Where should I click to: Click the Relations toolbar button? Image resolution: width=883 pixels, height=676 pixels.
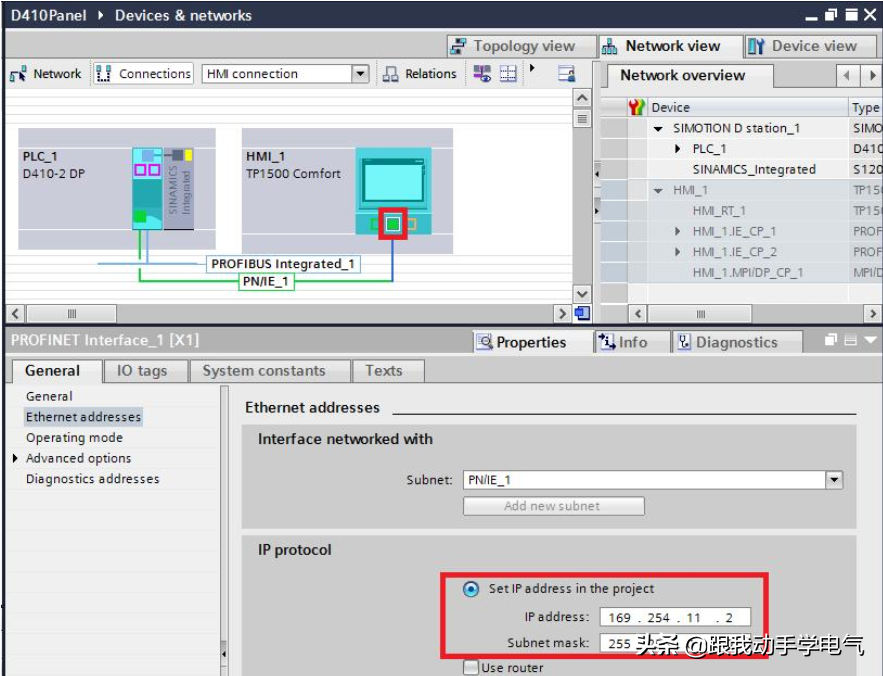click(x=420, y=74)
